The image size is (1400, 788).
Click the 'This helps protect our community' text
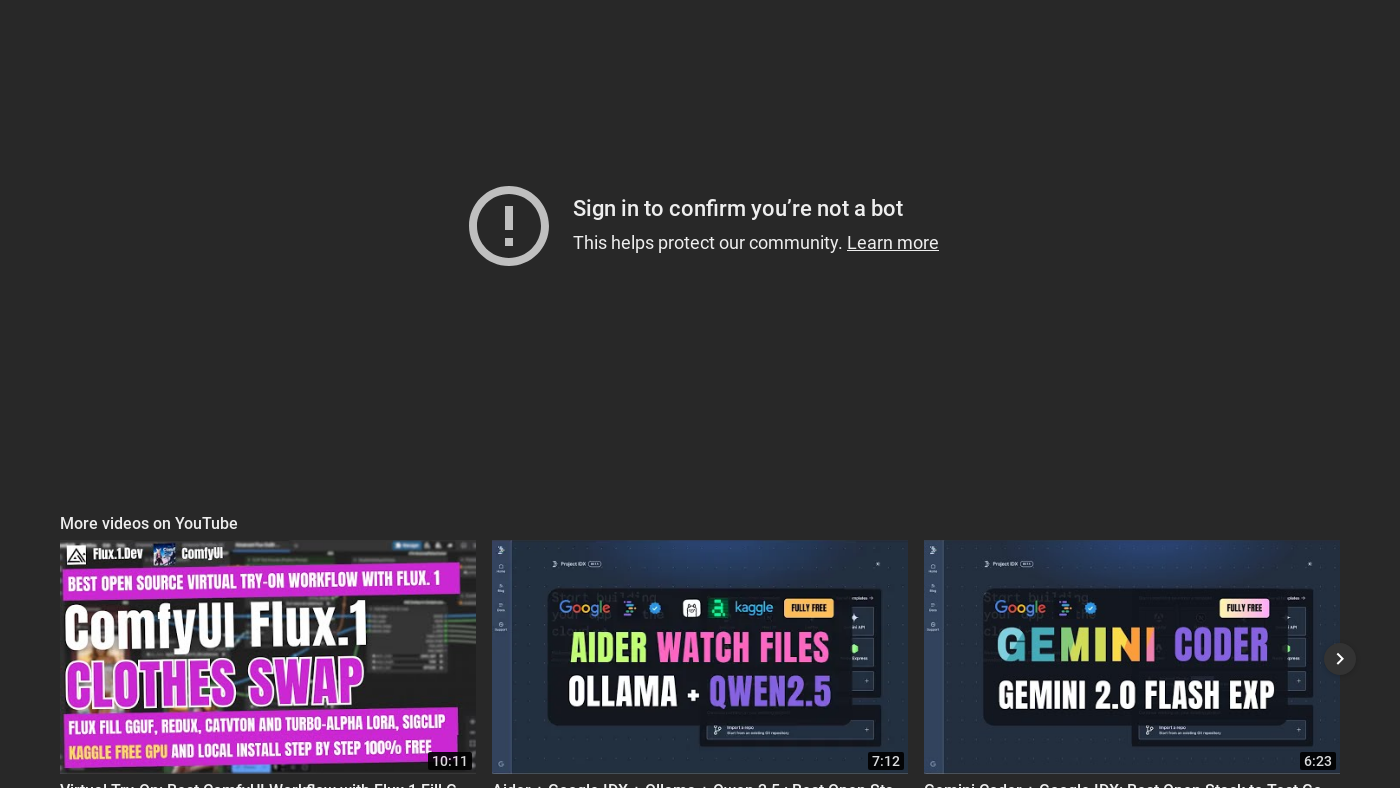[708, 243]
